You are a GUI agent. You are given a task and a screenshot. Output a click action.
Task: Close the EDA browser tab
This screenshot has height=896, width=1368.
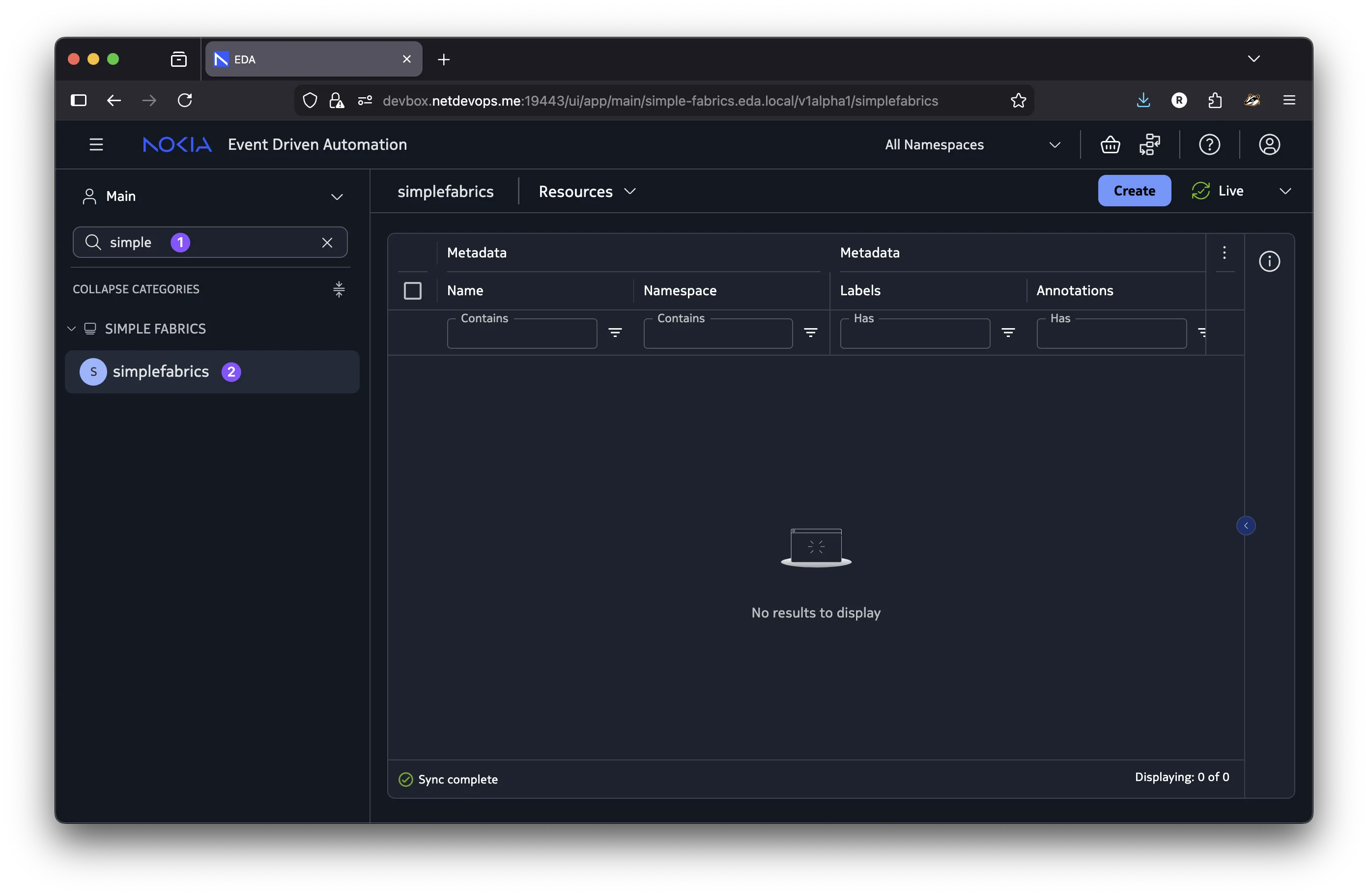click(x=406, y=59)
